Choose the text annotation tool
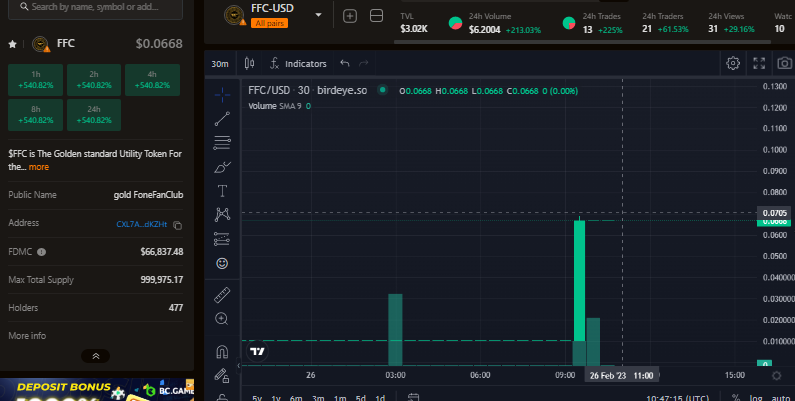 pyautogui.click(x=222, y=191)
